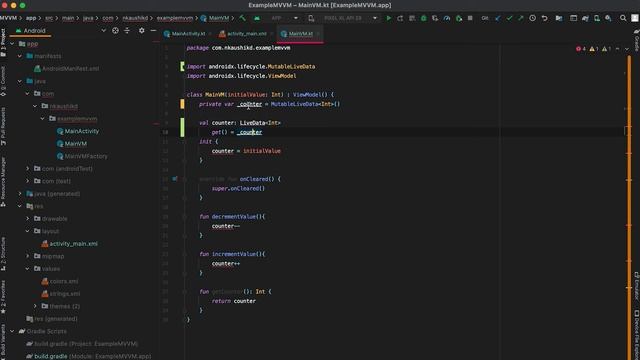The image size is (640, 360).
Task: Click the next highlighted error down arrow
Action: point(627,49)
